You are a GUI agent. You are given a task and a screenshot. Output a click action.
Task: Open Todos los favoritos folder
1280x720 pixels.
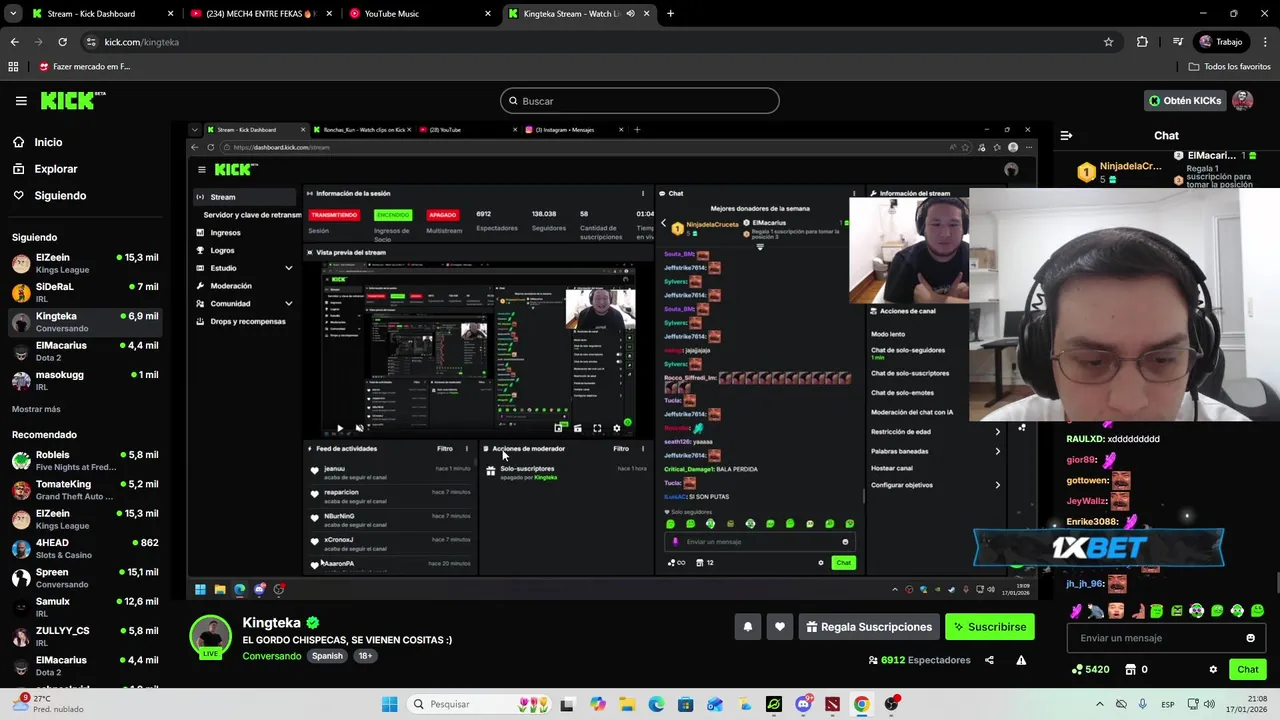1229,66
